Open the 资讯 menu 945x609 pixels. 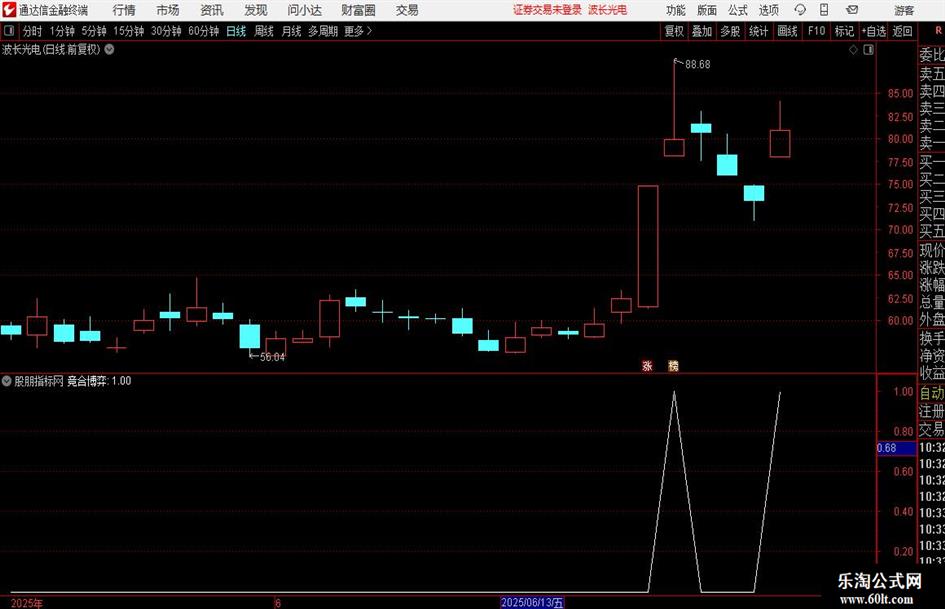coord(212,10)
